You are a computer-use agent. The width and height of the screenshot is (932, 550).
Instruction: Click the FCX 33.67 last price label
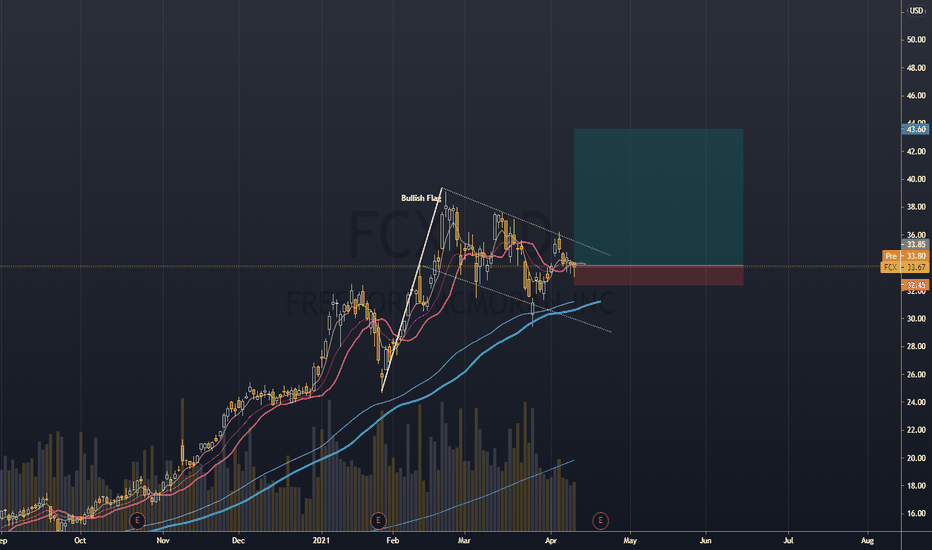tap(904, 268)
